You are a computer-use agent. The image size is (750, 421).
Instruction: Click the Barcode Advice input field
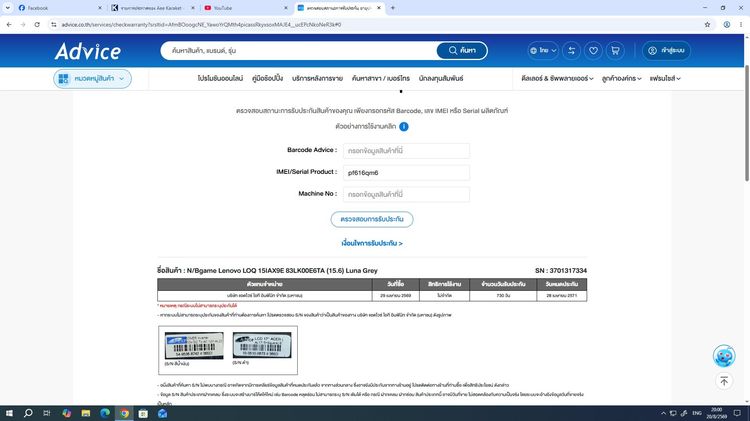[x=406, y=151]
